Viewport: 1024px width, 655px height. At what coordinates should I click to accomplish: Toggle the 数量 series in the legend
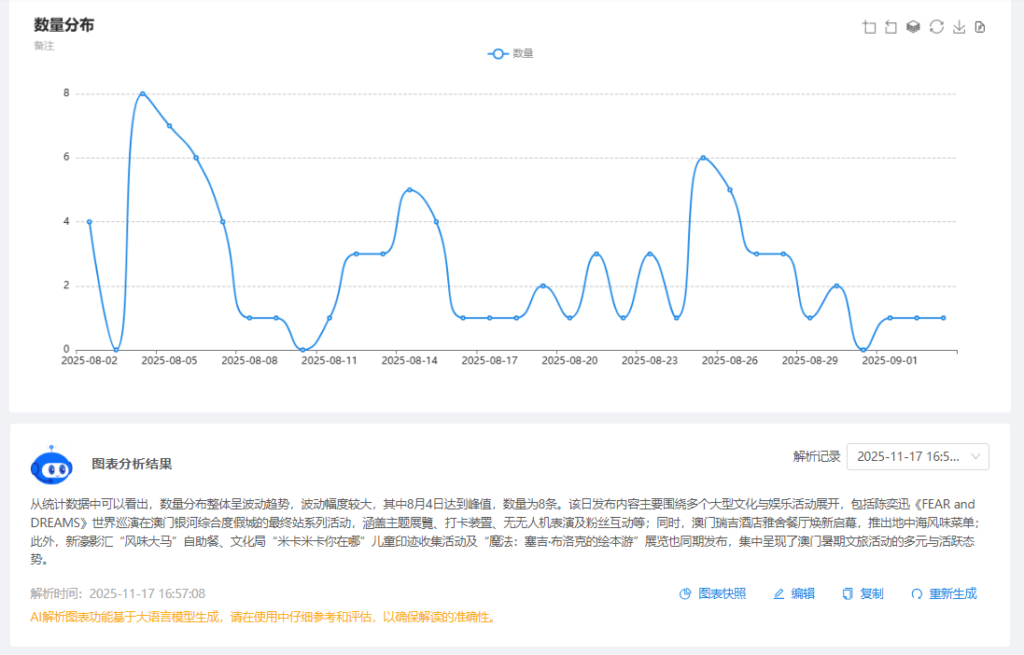pyautogui.click(x=510, y=54)
